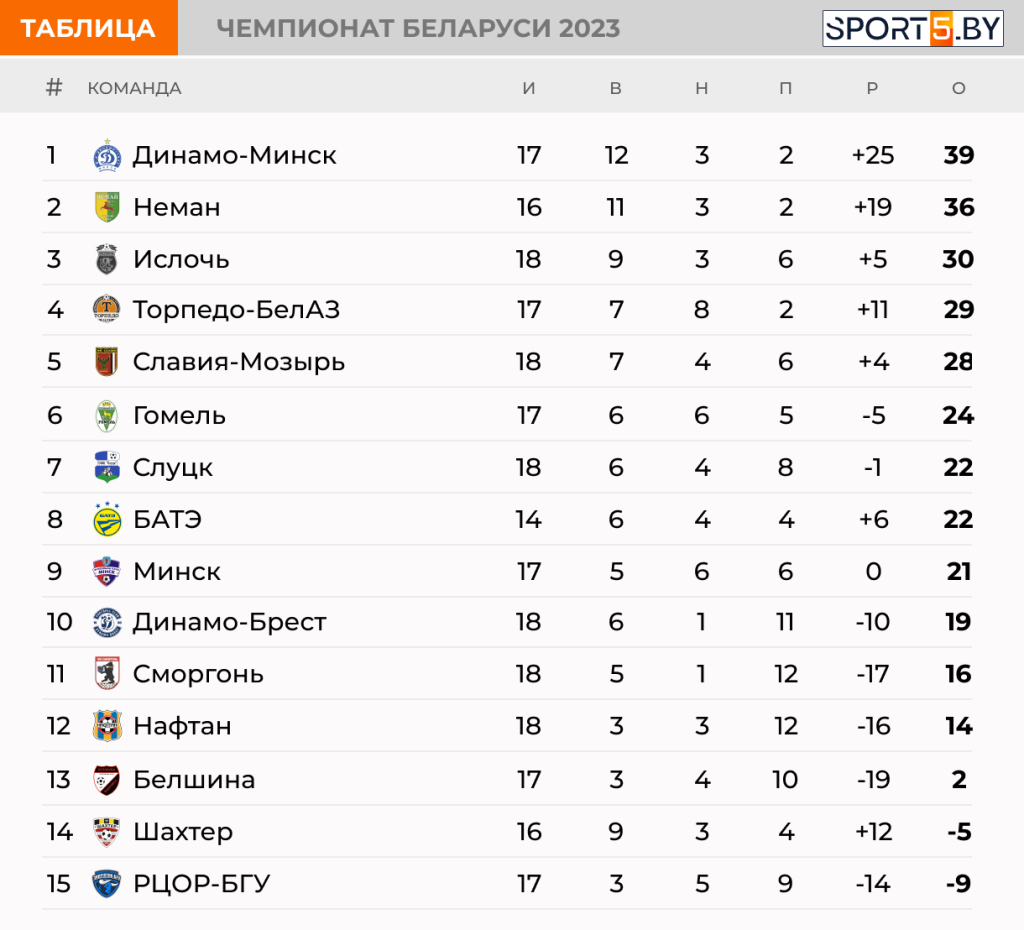The height and width of the screenshot is (930, 1024).
Task: Open the ТАБЛИЦА tab
Action: click(x=89, y=27)
